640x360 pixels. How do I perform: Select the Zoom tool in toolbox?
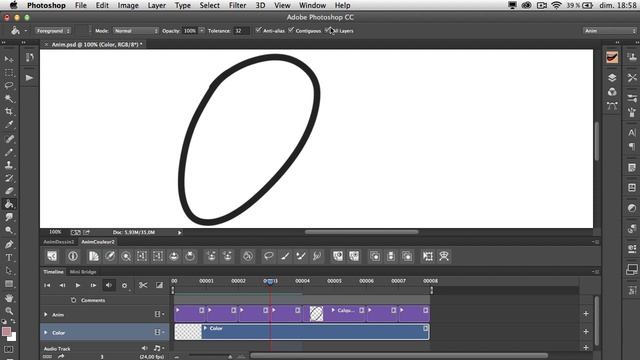[x=9, y=311]
